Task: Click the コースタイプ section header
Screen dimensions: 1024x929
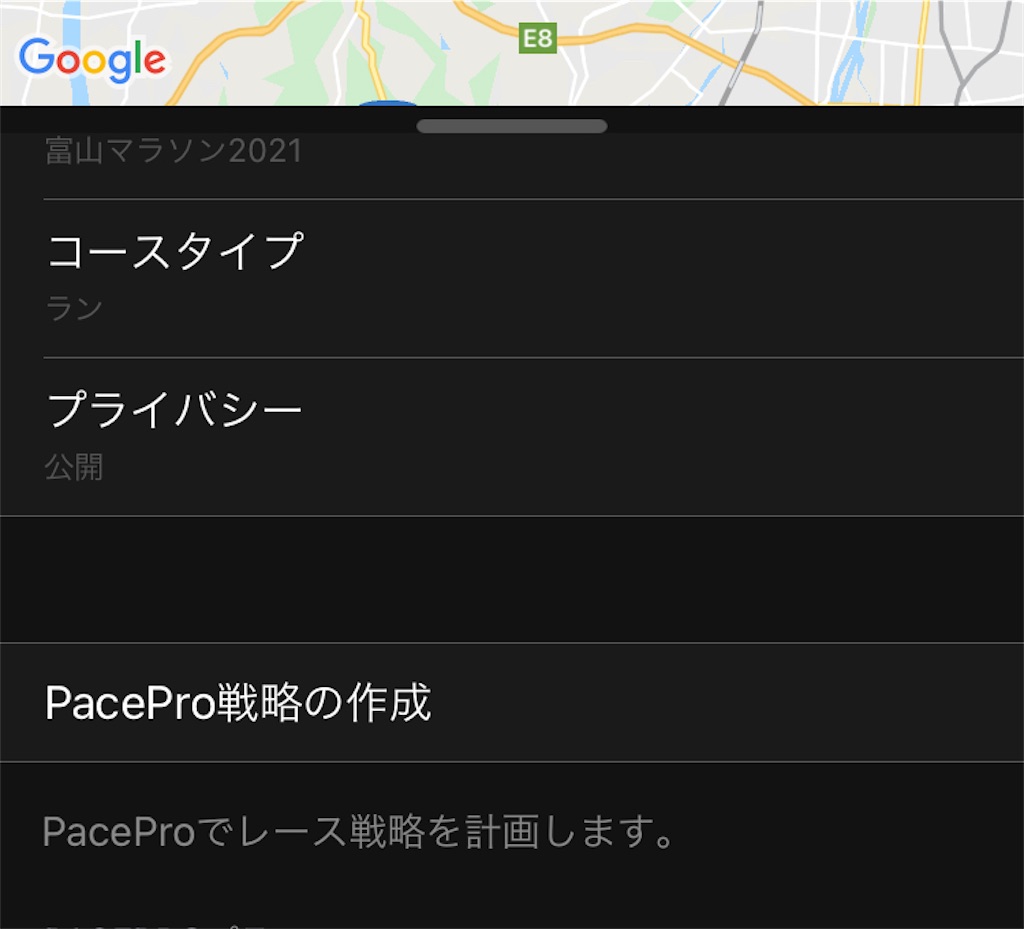Action: [175, 250]
